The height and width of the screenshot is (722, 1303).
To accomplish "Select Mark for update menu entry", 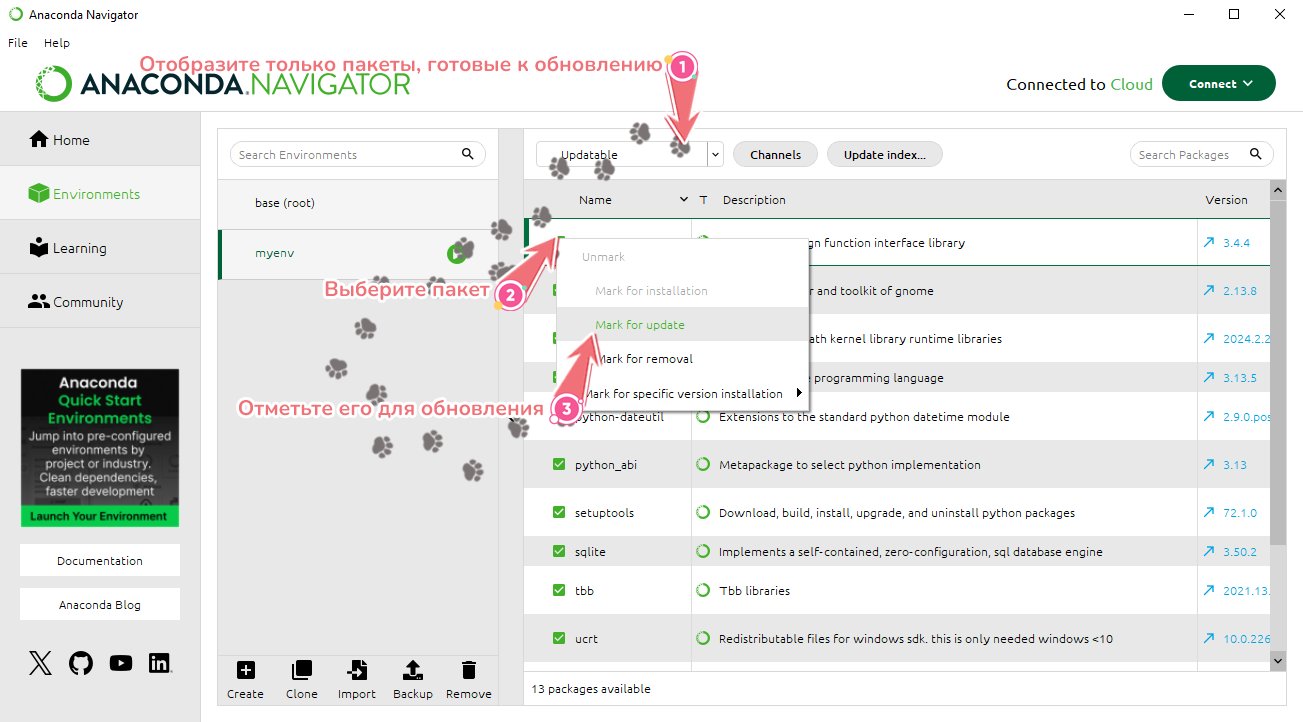I will (x=640, y=325).
